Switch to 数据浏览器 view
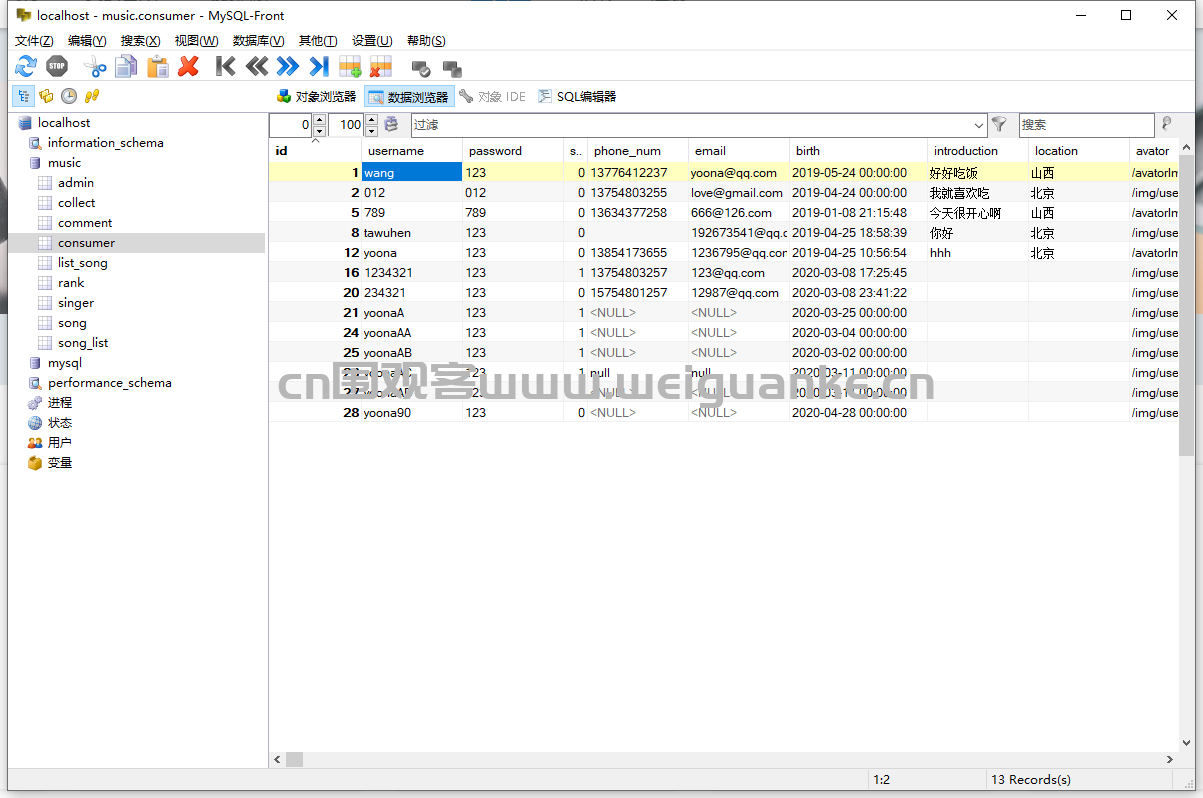 [x=409, y=96]
